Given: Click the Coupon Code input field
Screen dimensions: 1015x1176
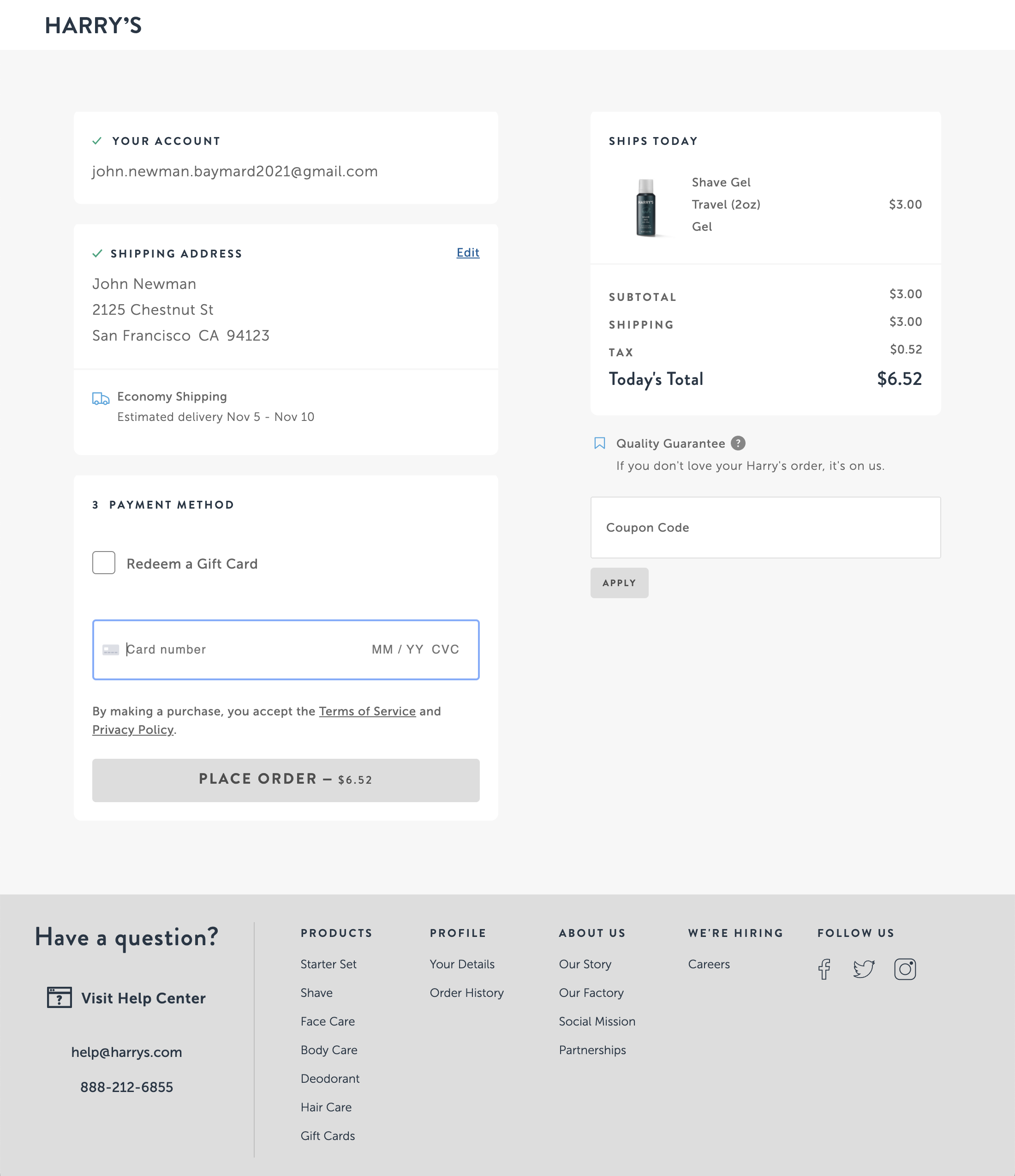Looking at the screenshot, I should tap(765, 528).
